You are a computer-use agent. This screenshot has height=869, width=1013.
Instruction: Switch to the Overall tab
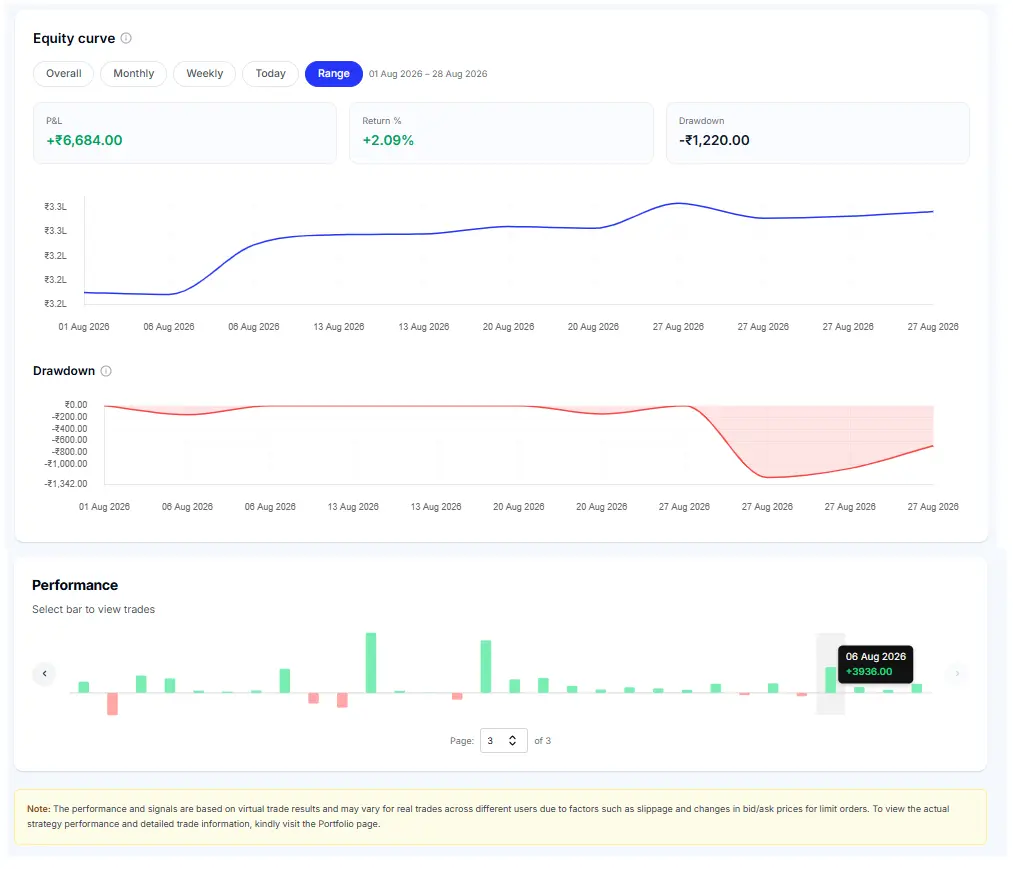[63, 74]
